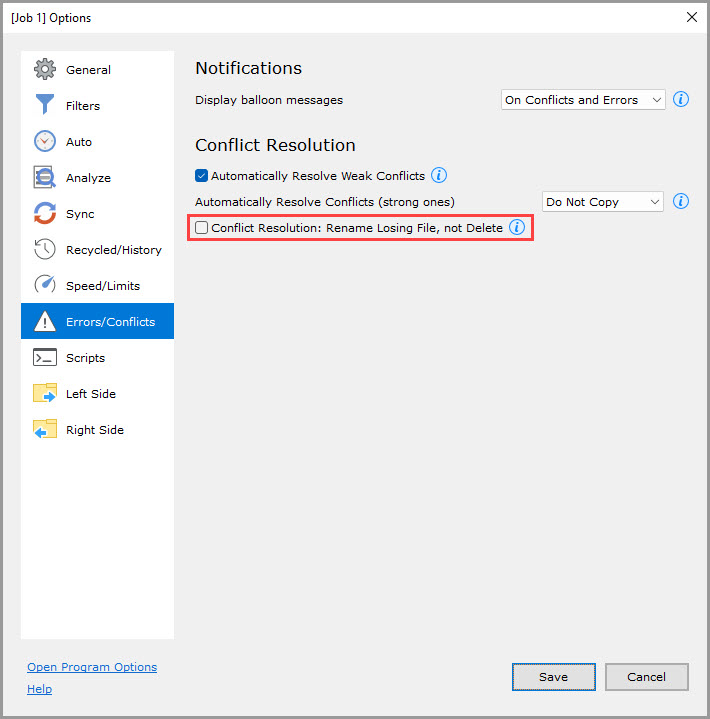Open the Help link

[39, 689]
